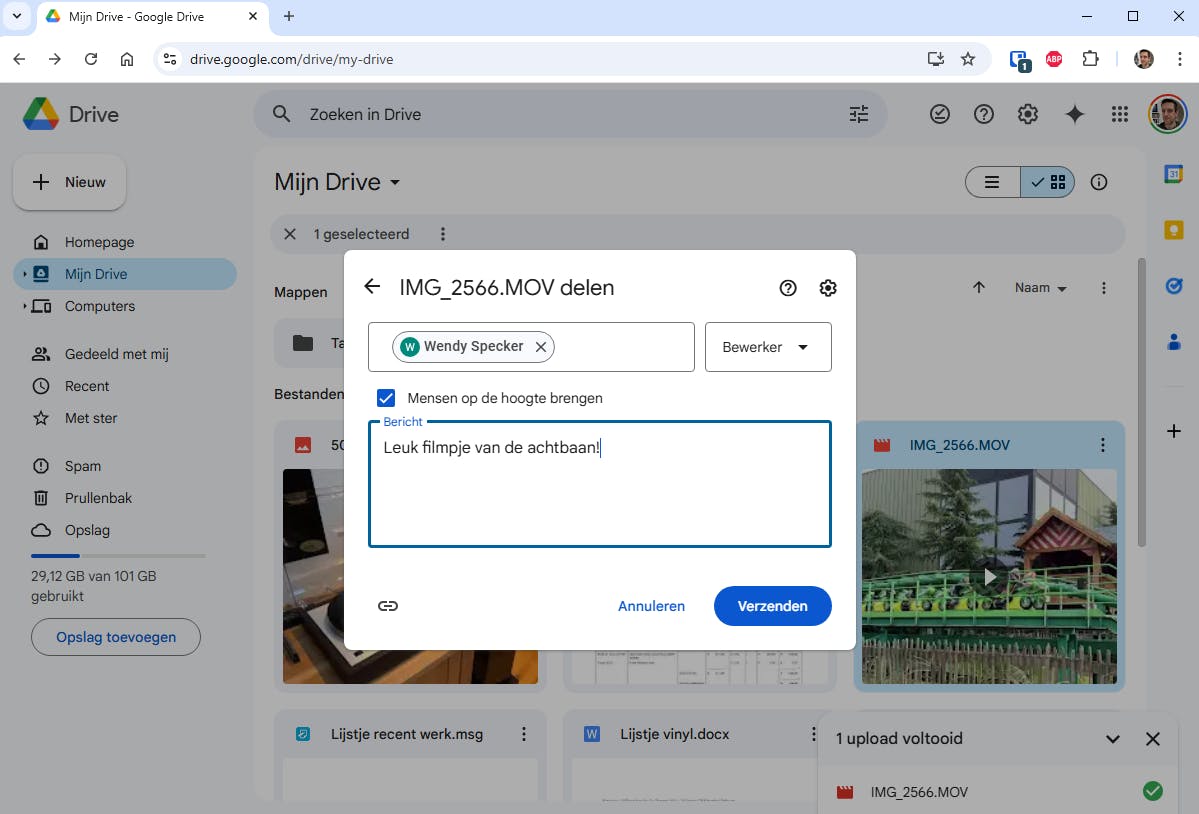Collapse the upload voltooid panel
Viewport: 1199px width, 814px height.
(x=1113, y=739)
